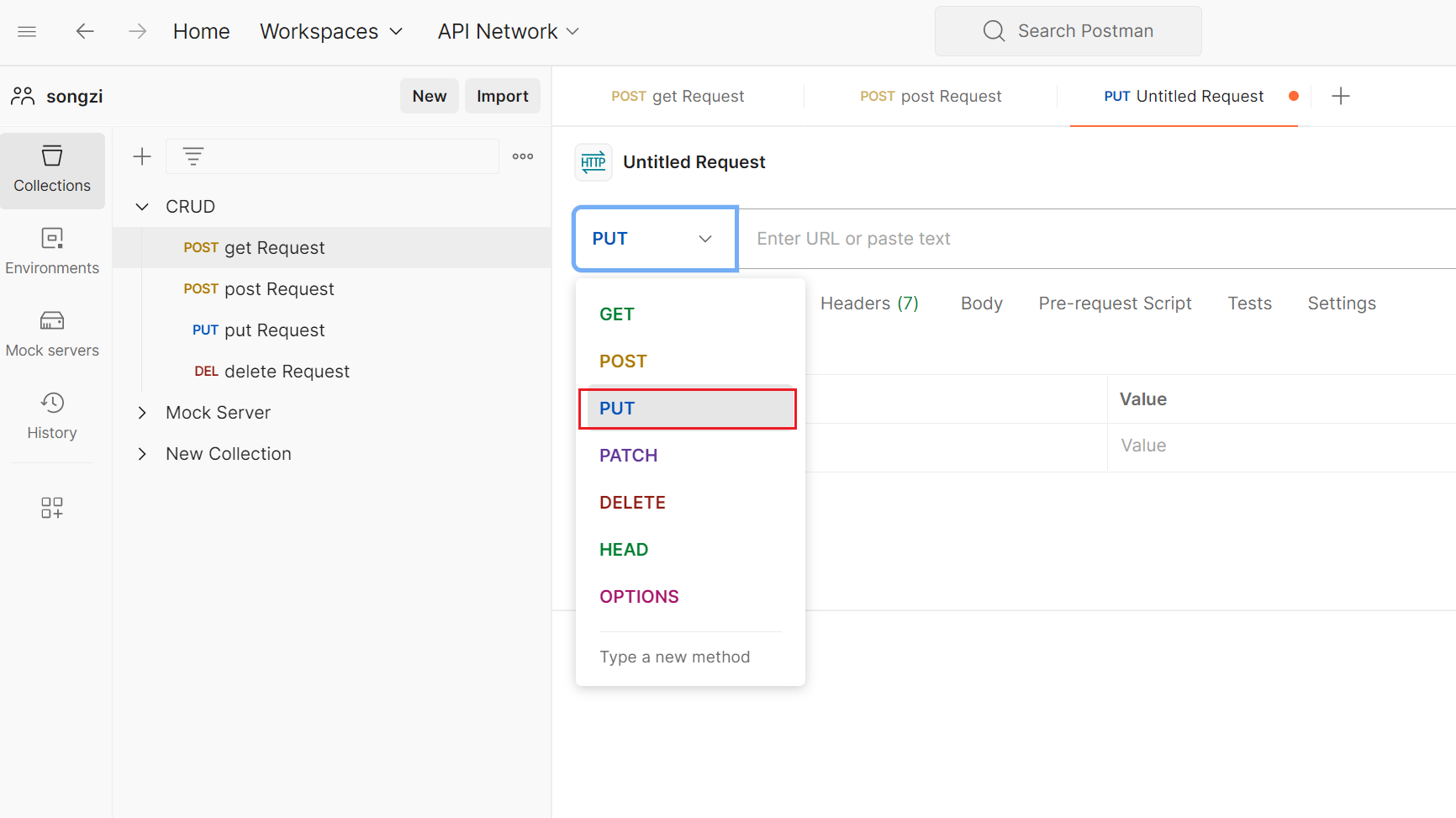Expand the Mock Server collection
The width and height of the screenshot is (1456, 818).
point(142,413)
